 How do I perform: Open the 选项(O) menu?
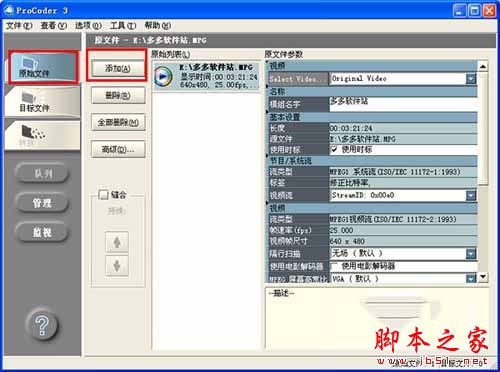tap(88, 26)
